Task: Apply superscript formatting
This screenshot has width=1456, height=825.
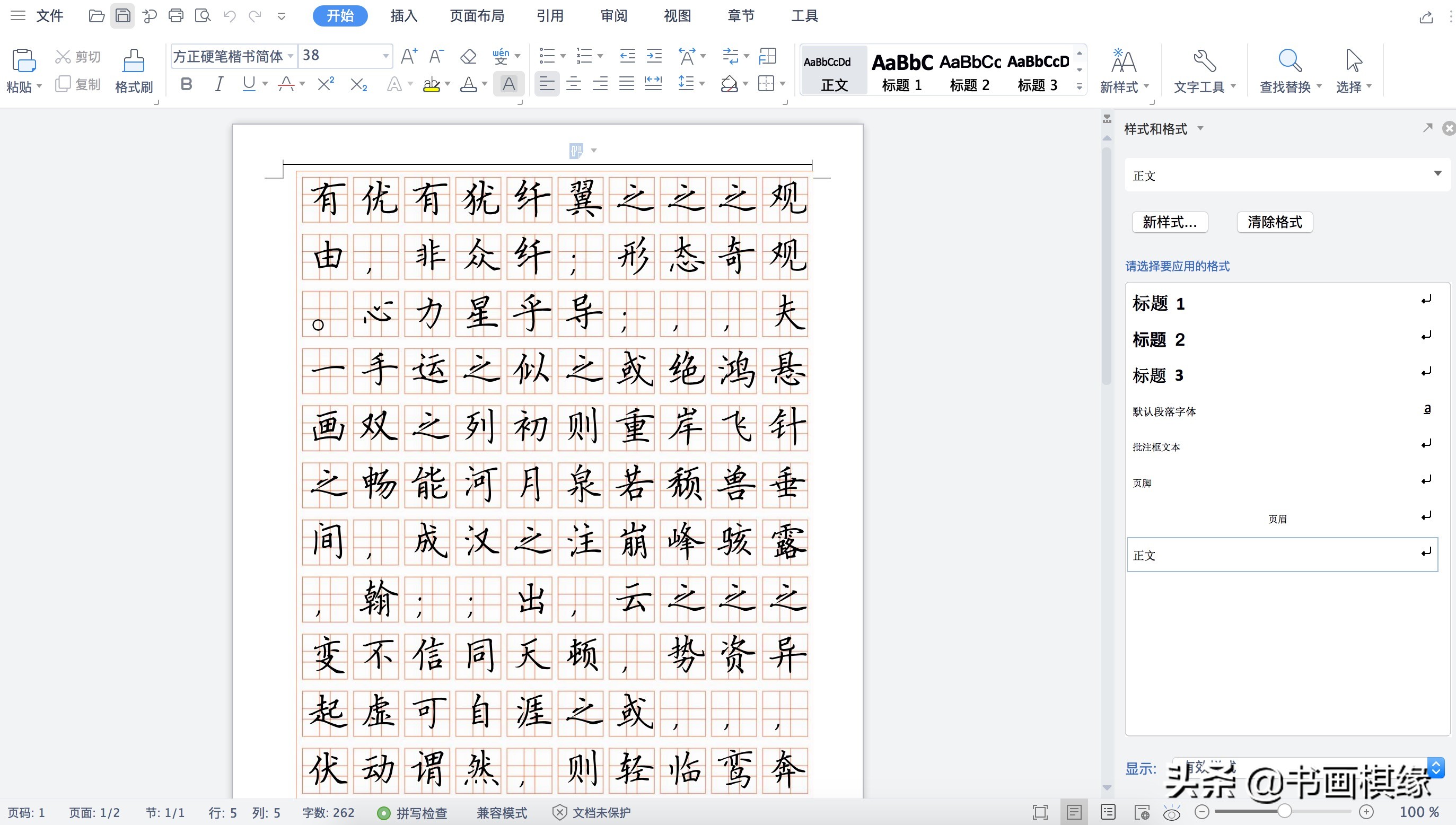Action: click(326, 84)
